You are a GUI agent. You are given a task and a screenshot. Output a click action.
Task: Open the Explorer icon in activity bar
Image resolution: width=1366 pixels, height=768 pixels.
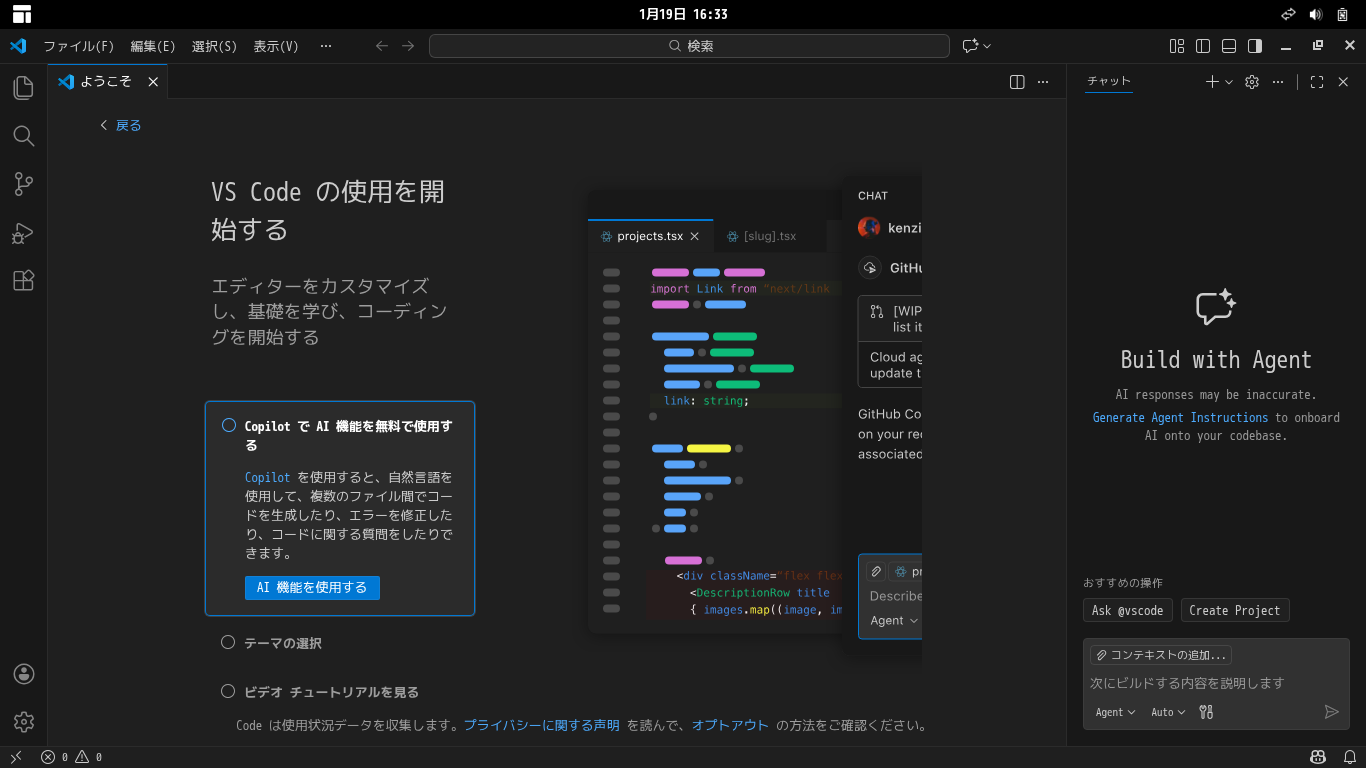23,88
